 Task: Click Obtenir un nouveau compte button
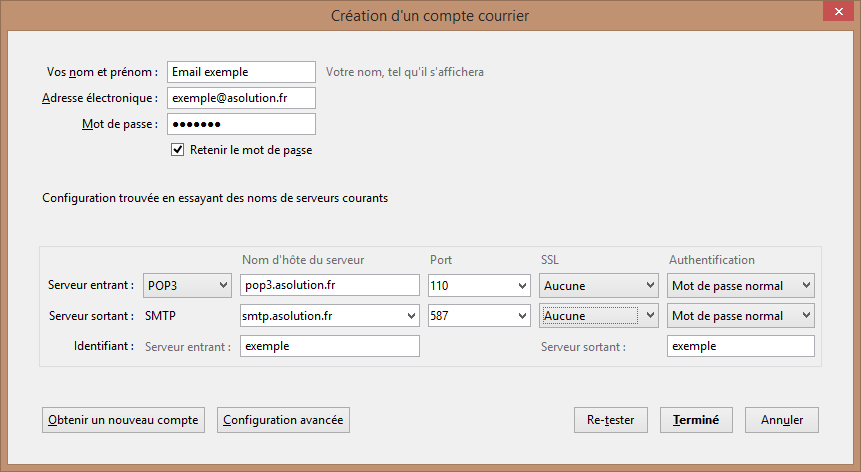tap(124, 420)
